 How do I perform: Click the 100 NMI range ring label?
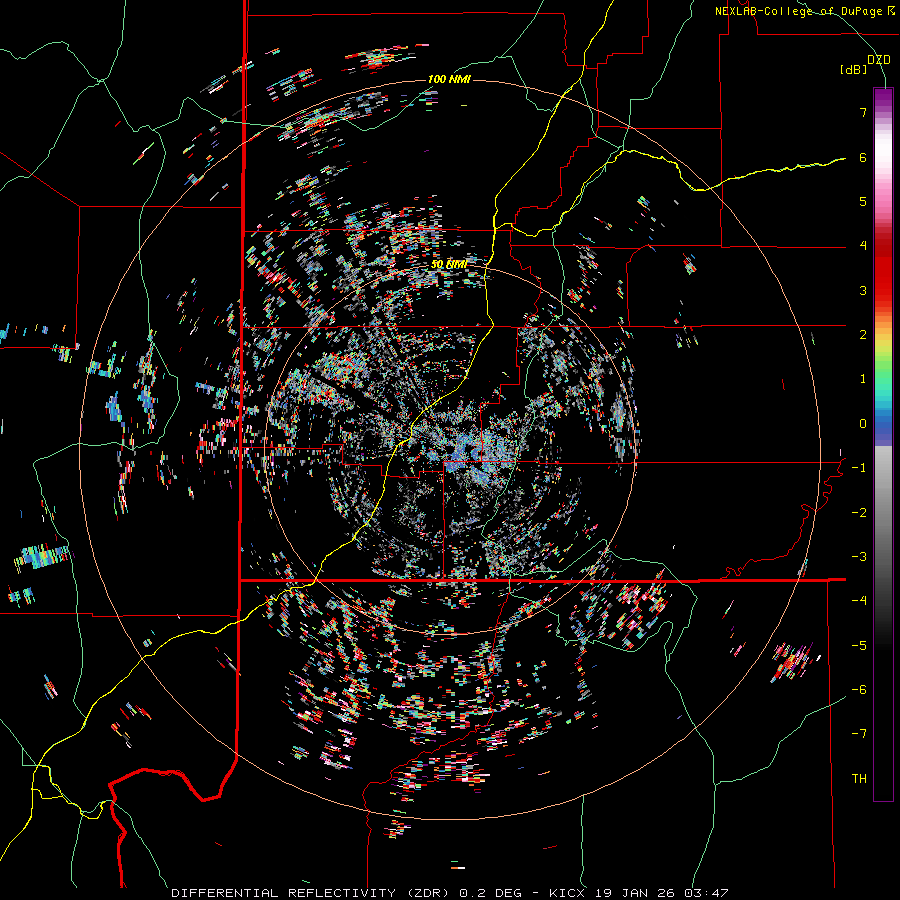click(x=449, y=79)
